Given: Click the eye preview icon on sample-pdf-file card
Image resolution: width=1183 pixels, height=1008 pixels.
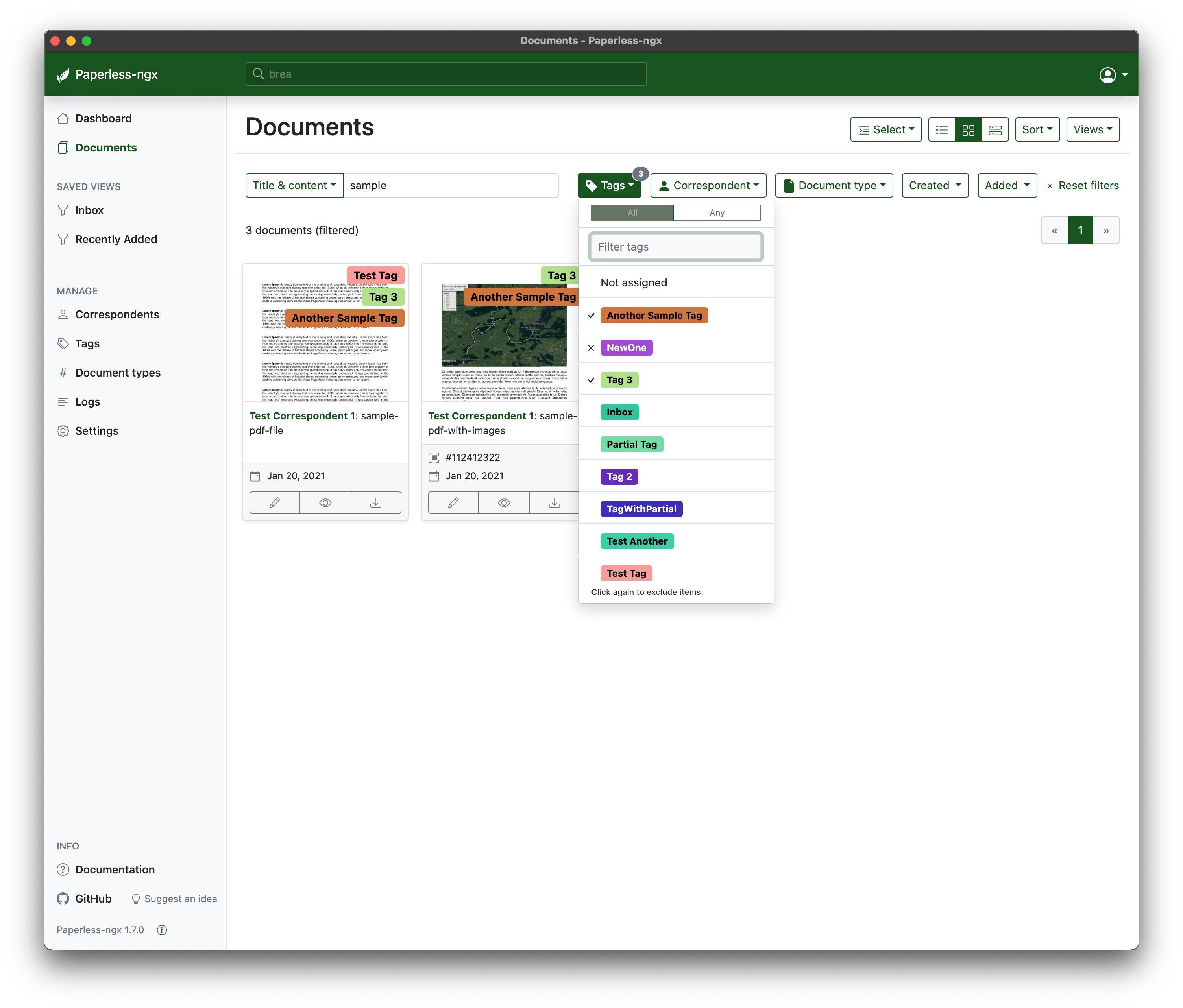Looking at the screenshot, I should pyautogui.click(x=325, y=502).
